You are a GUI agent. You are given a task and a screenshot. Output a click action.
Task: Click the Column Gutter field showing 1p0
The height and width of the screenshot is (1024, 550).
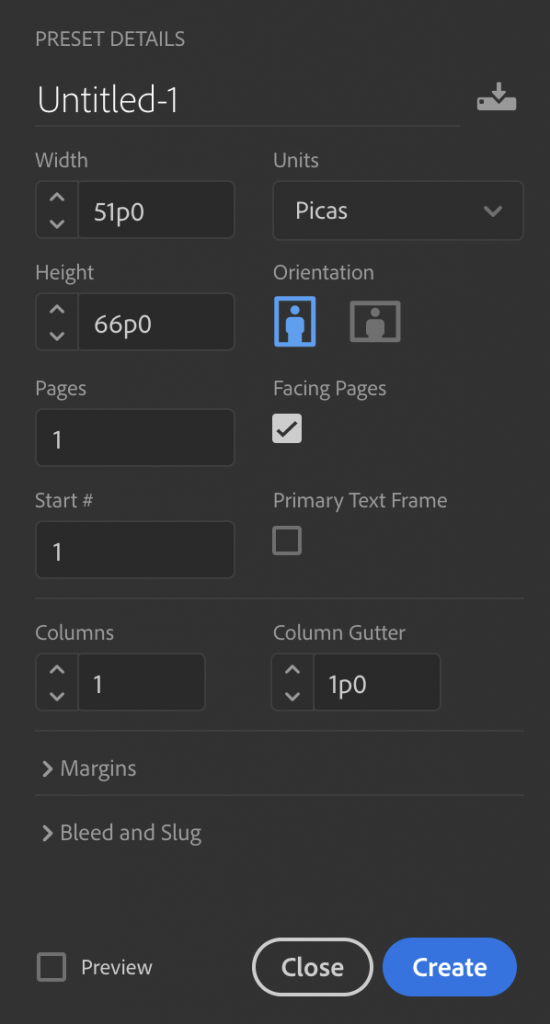[x=377, y=682]
